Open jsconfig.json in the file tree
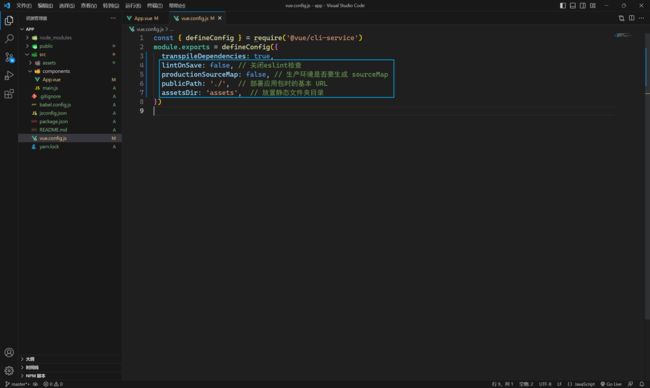Viewport: 650px width, 388px height. 70,113
